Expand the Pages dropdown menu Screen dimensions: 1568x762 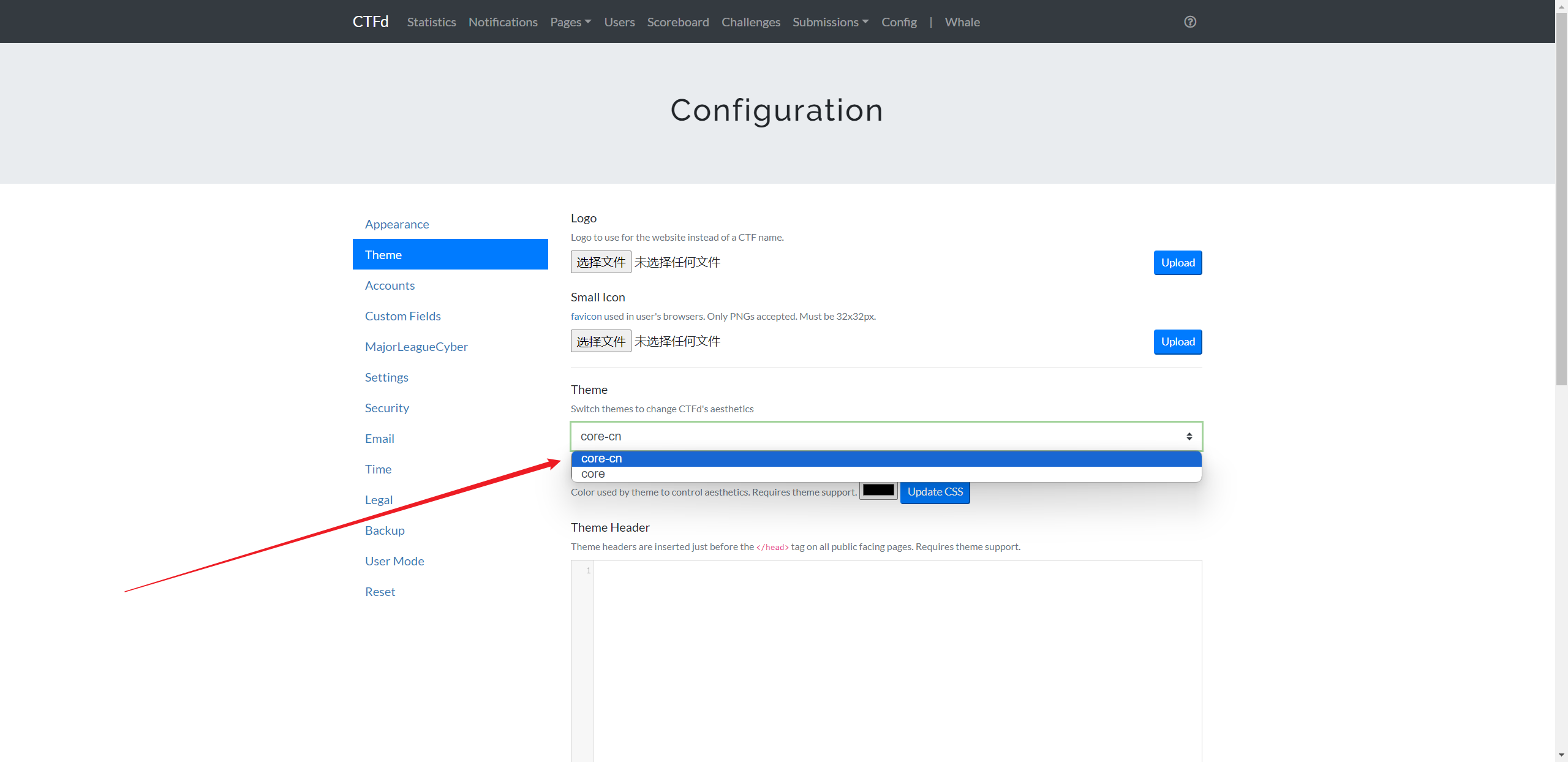pos(571,22)
